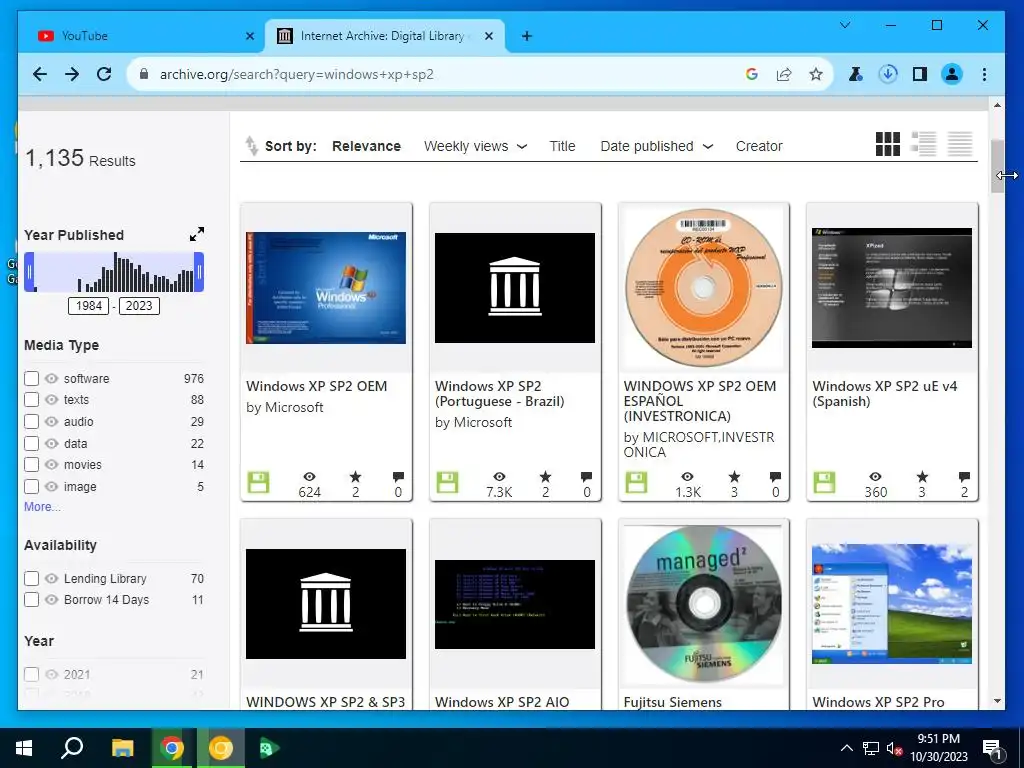Open the Chrome Labs flask icon

pos(856,74)
